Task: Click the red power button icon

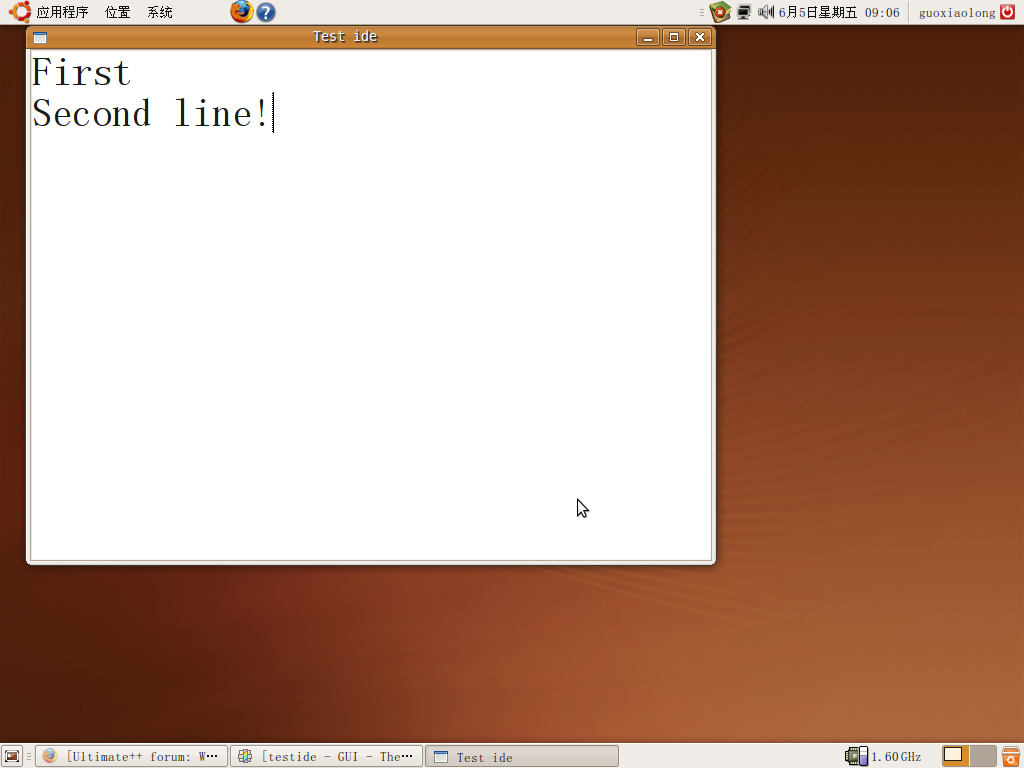Action: coord(1007,12)
